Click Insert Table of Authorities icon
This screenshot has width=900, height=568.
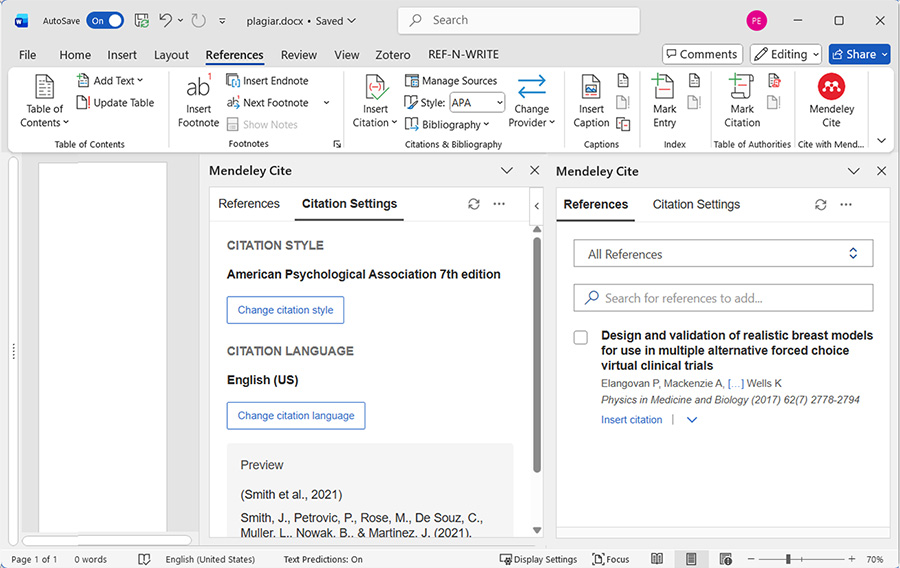(x=774, y=80)
